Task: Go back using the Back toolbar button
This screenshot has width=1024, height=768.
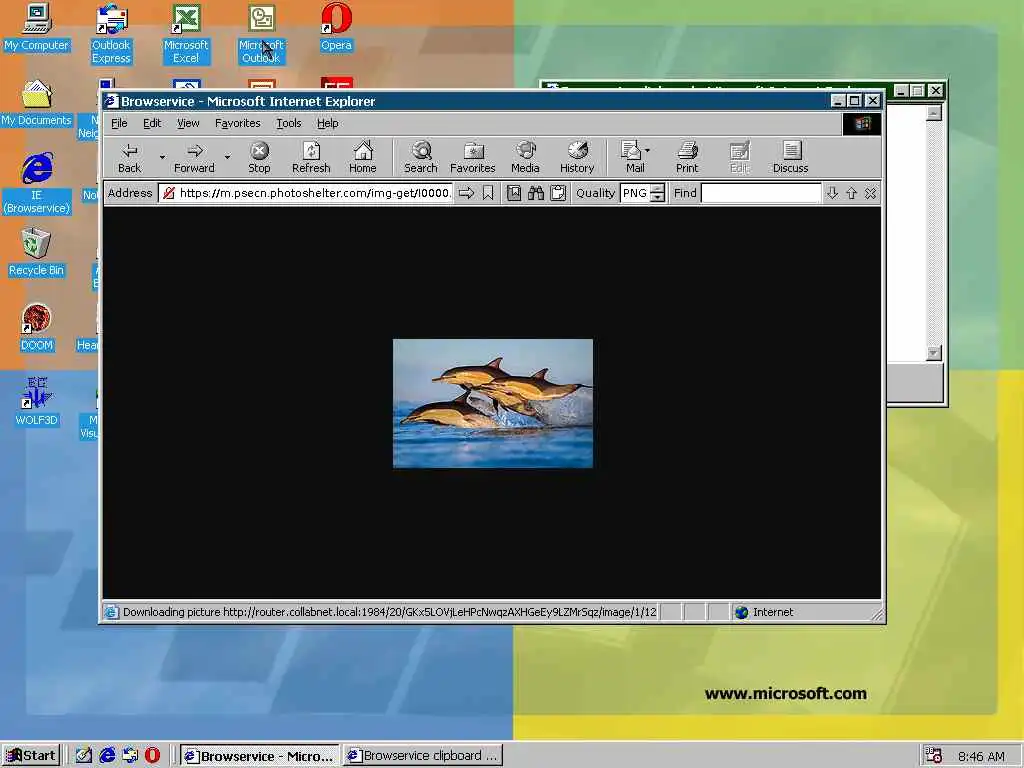Action: pyautogui.click(x=129, y=157)
